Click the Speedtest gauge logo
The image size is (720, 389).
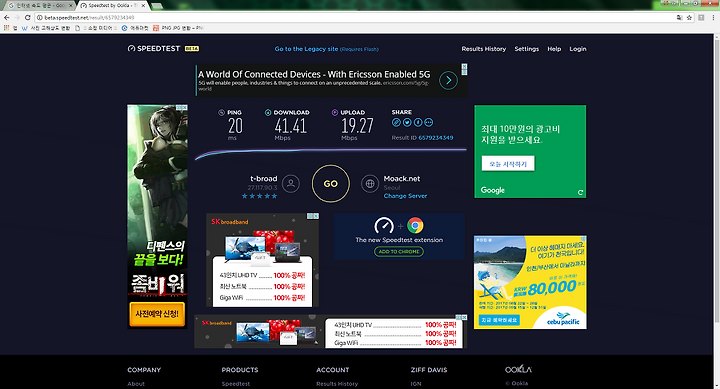(x=131, y=49)
